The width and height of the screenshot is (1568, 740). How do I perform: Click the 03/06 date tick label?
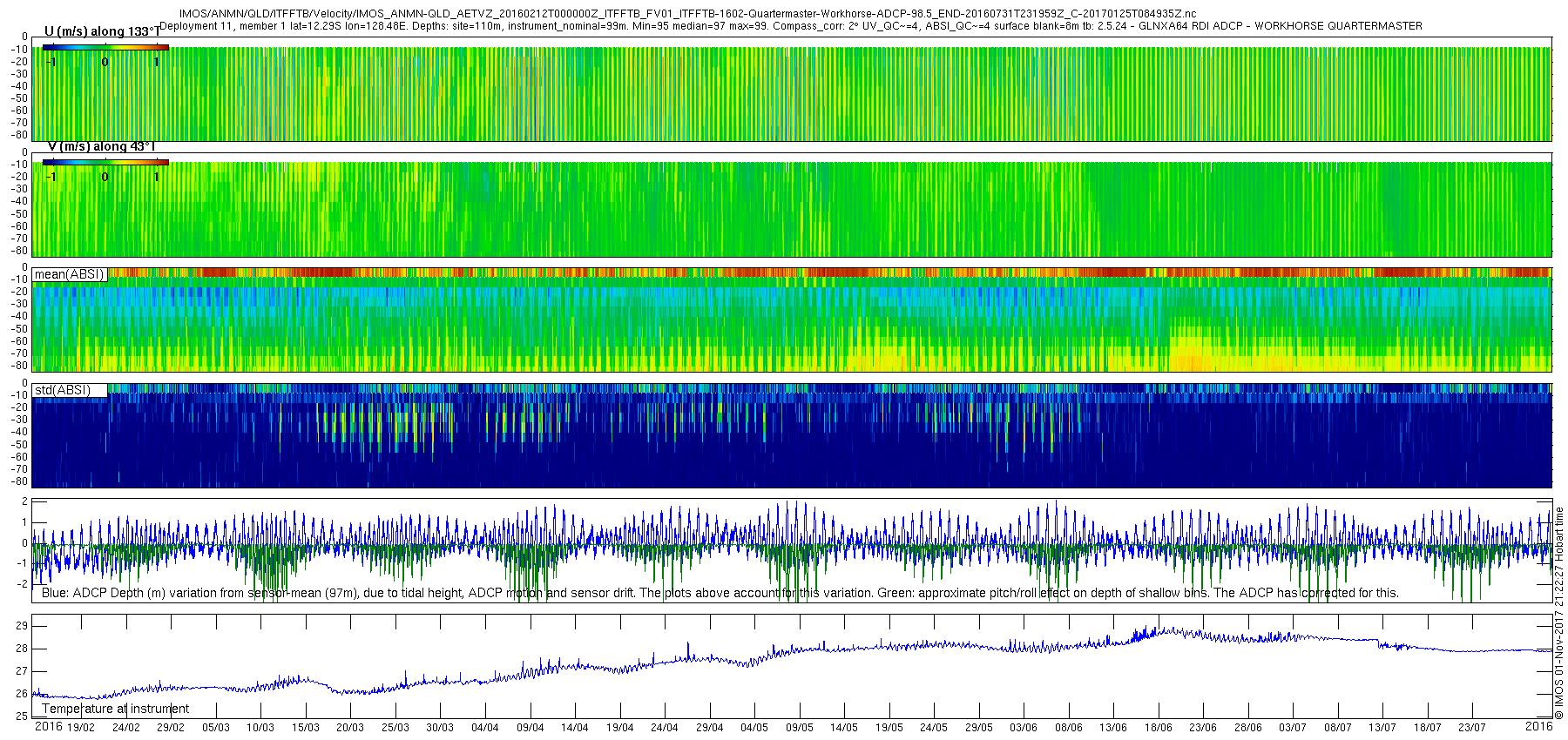pyautogui.click(x=1024, y=728)
